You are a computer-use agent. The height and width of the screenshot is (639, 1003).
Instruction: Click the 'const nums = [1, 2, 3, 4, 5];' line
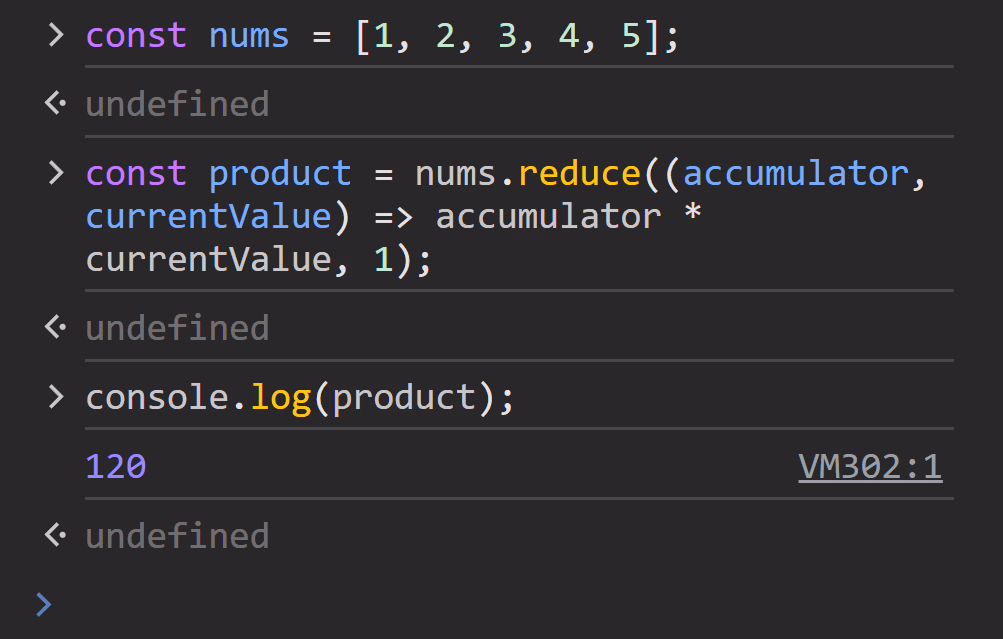(x=382, y=36)
